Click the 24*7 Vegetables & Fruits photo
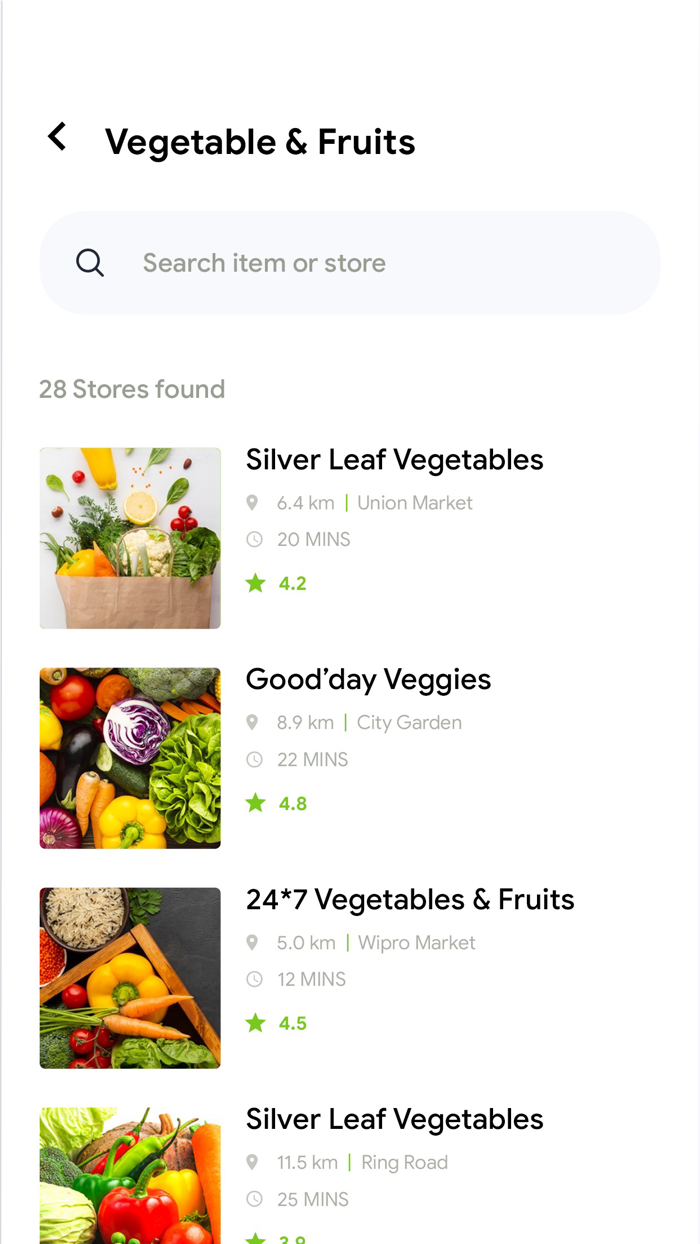Image resolution: width=700 pixels, height=1244 pixels. tap(129, 977)
